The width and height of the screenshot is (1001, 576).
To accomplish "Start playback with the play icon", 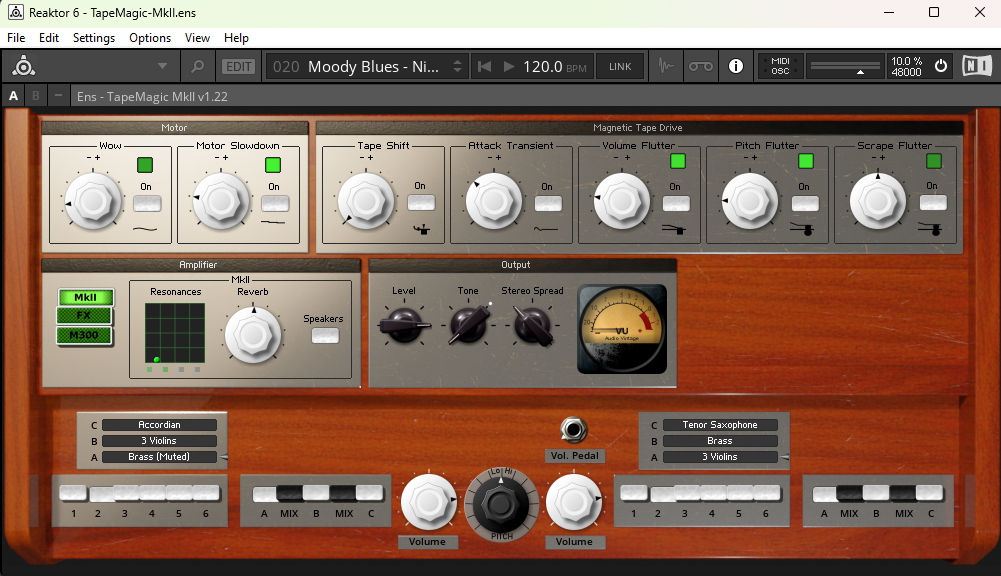I will tap(509, 66).
